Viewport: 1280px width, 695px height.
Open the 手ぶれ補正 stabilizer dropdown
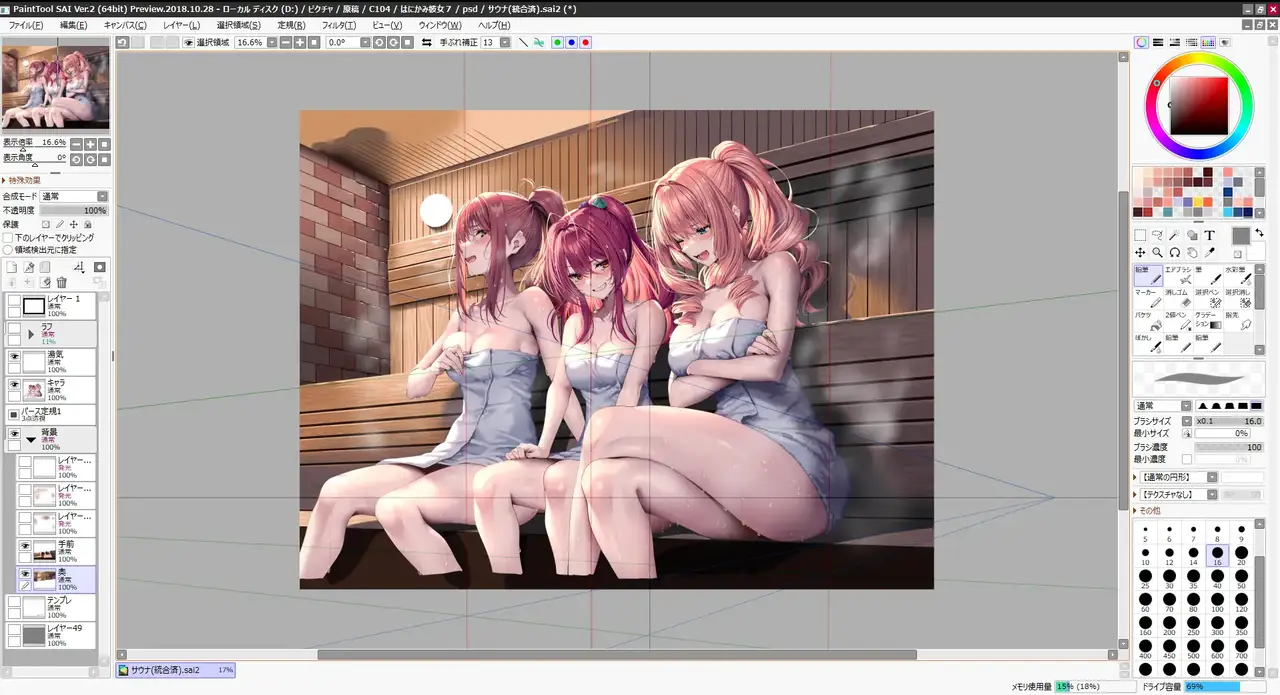point(505,43)
